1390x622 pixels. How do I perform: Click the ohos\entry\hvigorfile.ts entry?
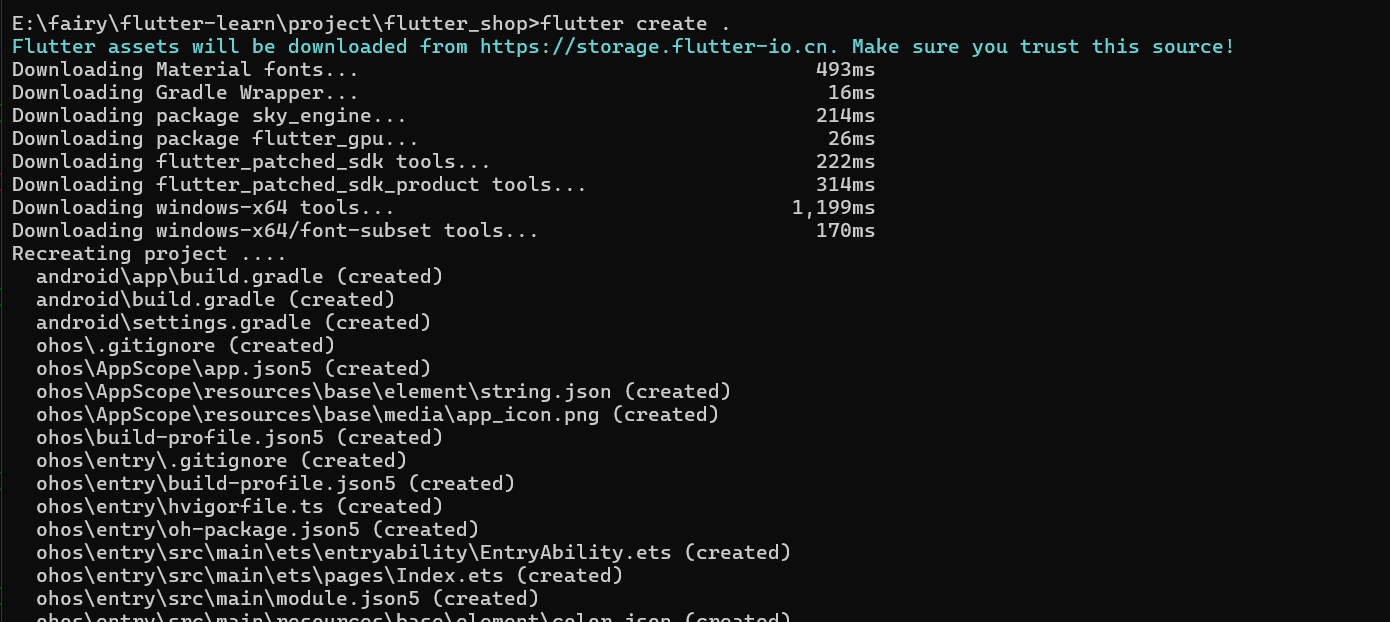239,506
